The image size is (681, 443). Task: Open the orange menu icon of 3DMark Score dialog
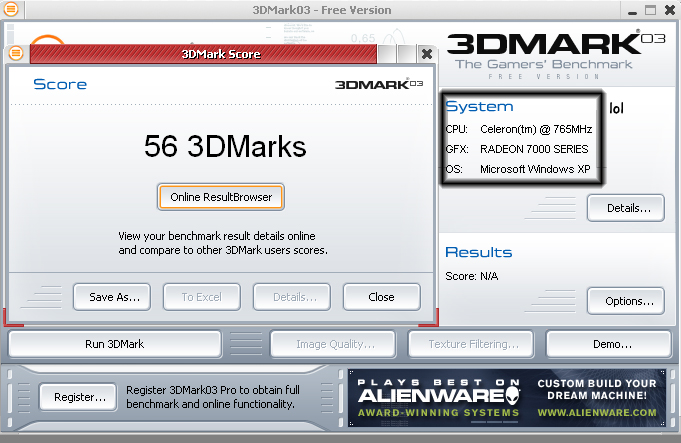16,53
